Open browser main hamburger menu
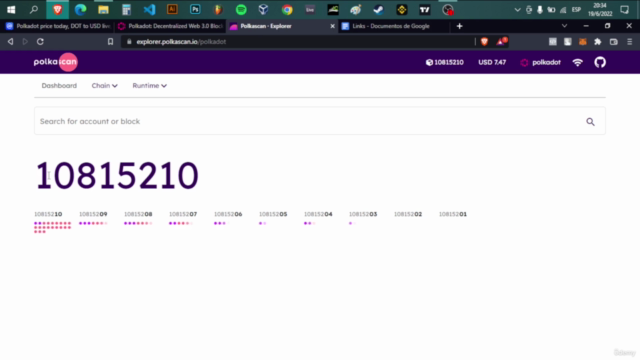This screenshot has height=360, width=640. pos(629,42)
